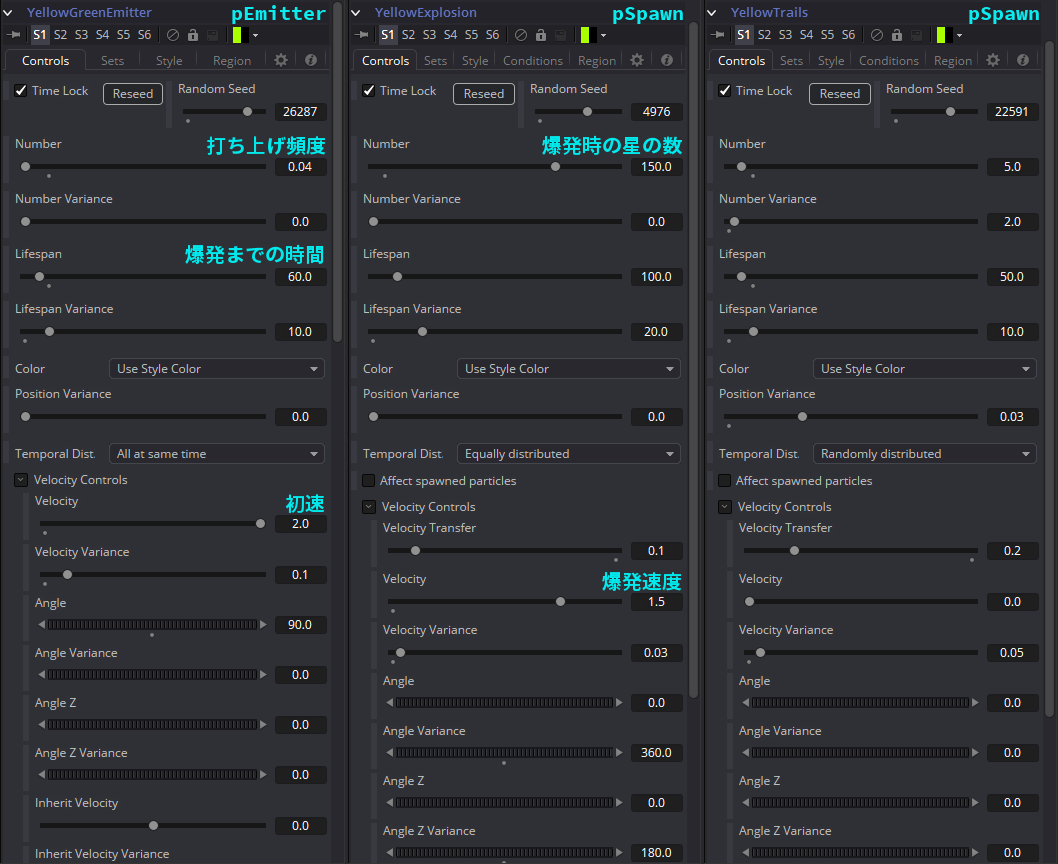The height and width of the screenshot is (864, 1058).
Task: Open YellowGreenEmitter tile color swatch
Action: pos(238,35)
